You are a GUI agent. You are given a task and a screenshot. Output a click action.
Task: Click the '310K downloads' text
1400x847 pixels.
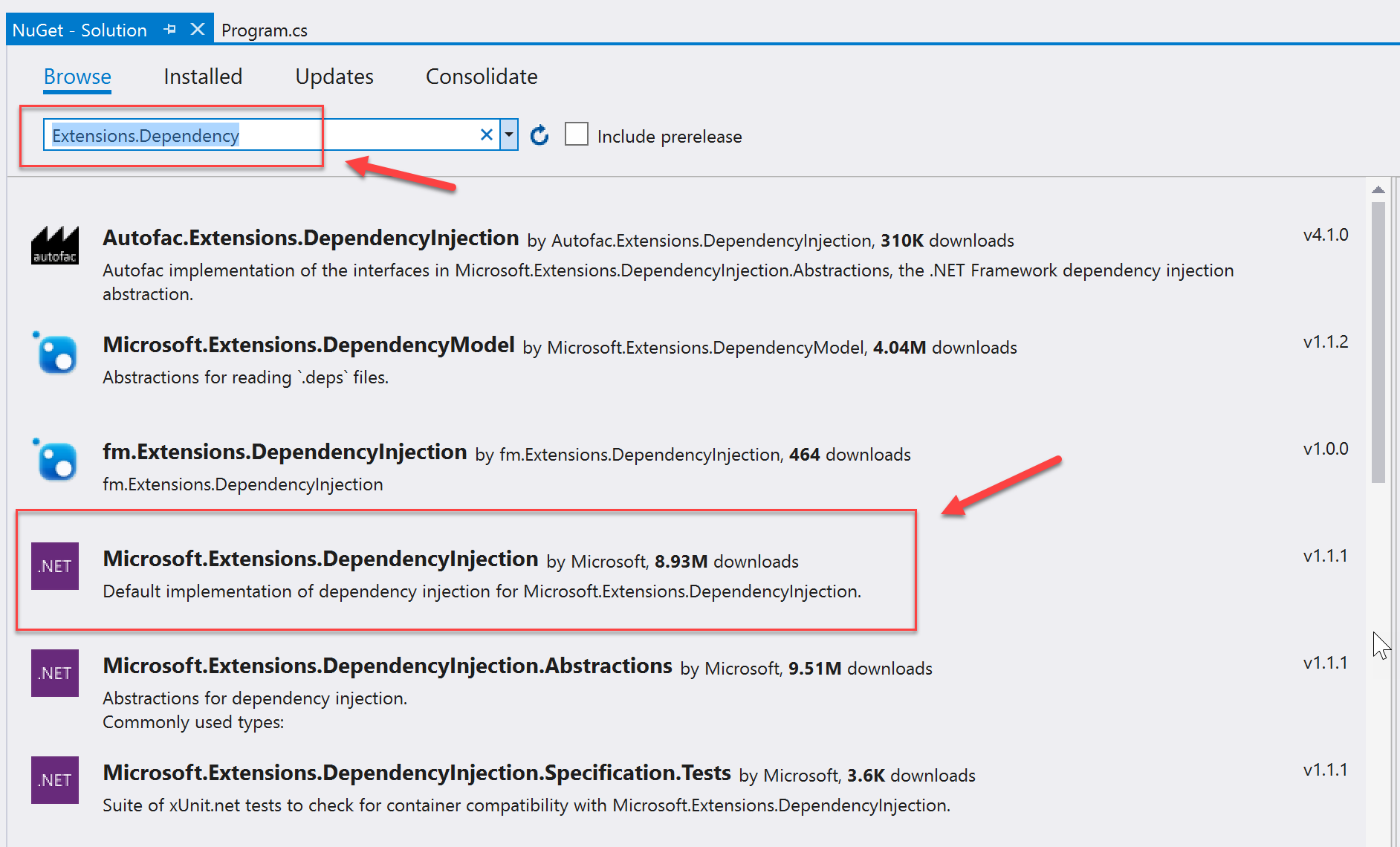(x=947, y=241)
